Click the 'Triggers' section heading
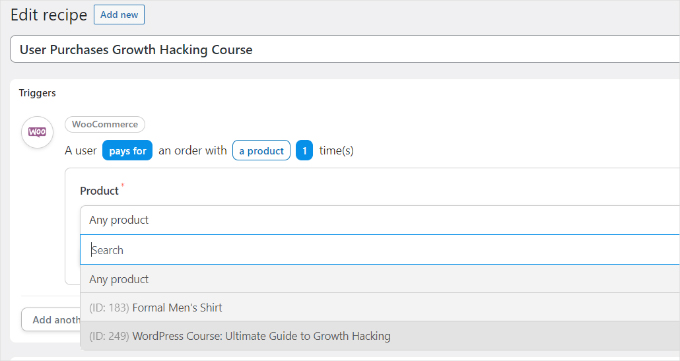 tap(37, 93)
